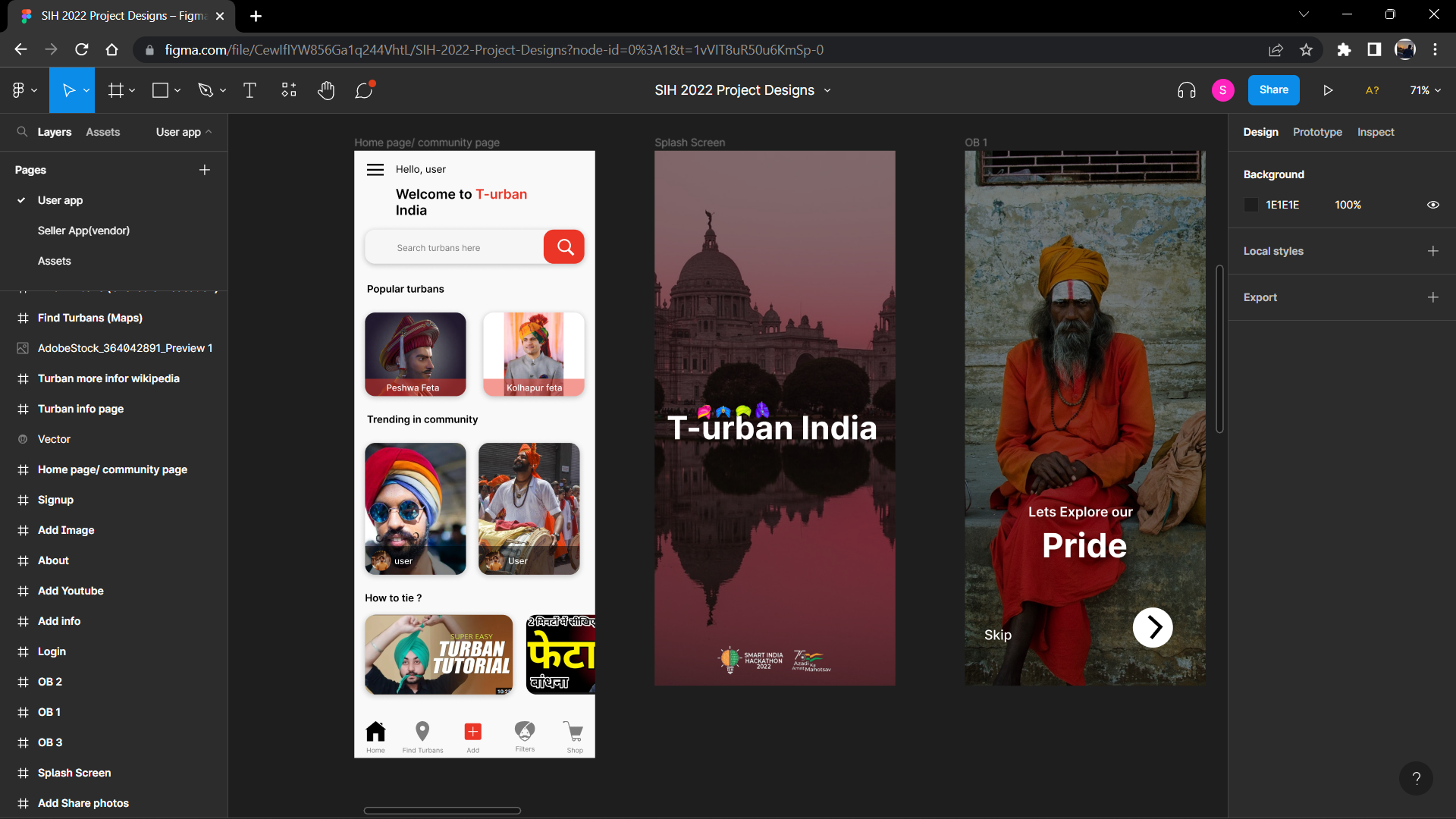The height and width of the screenshot is (819, 1456).
Task: Switch to the Prototype tab
Action: point(1317,132)
